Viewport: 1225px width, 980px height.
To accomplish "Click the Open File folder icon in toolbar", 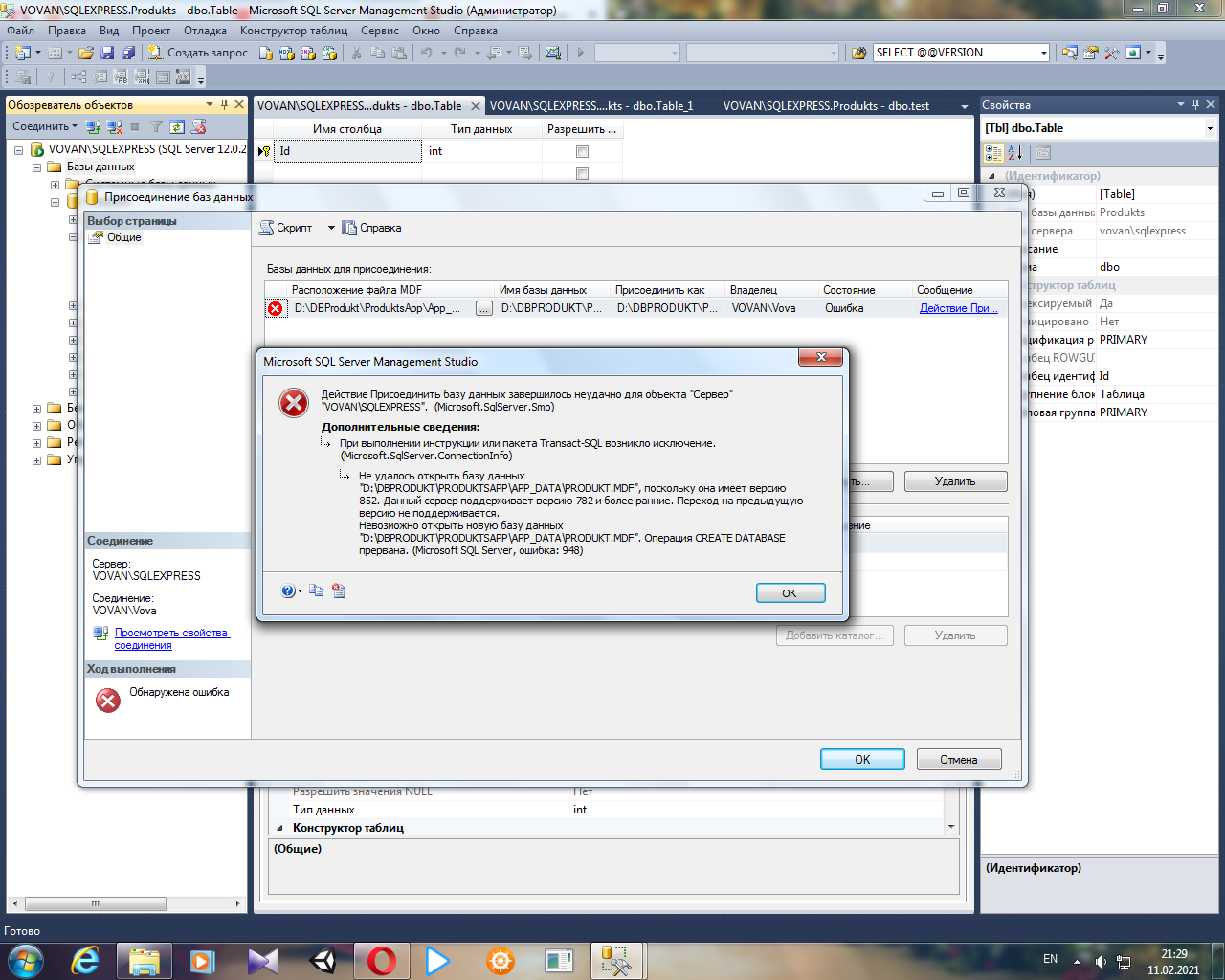I will pyautogui.click(x=86, y=53).
